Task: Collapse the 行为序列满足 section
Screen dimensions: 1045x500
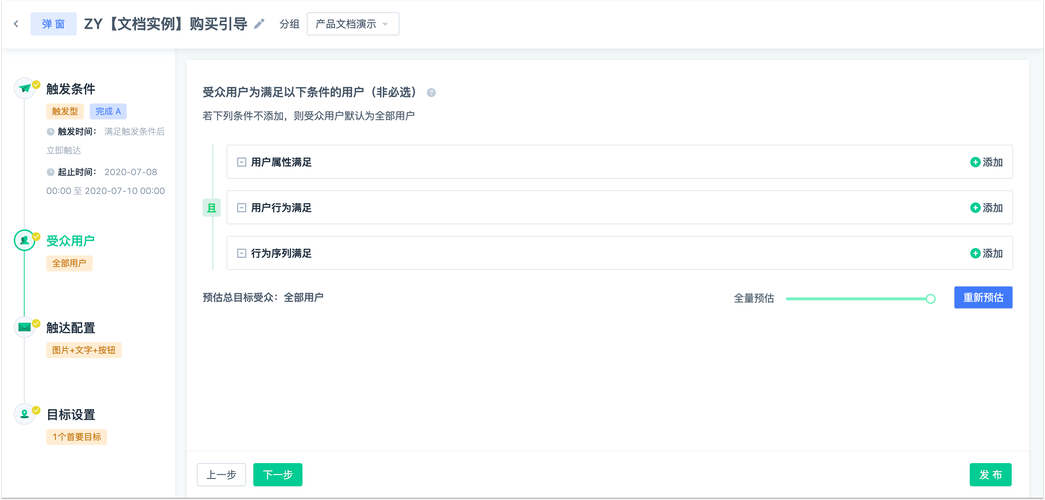Action: coord(241,253)
